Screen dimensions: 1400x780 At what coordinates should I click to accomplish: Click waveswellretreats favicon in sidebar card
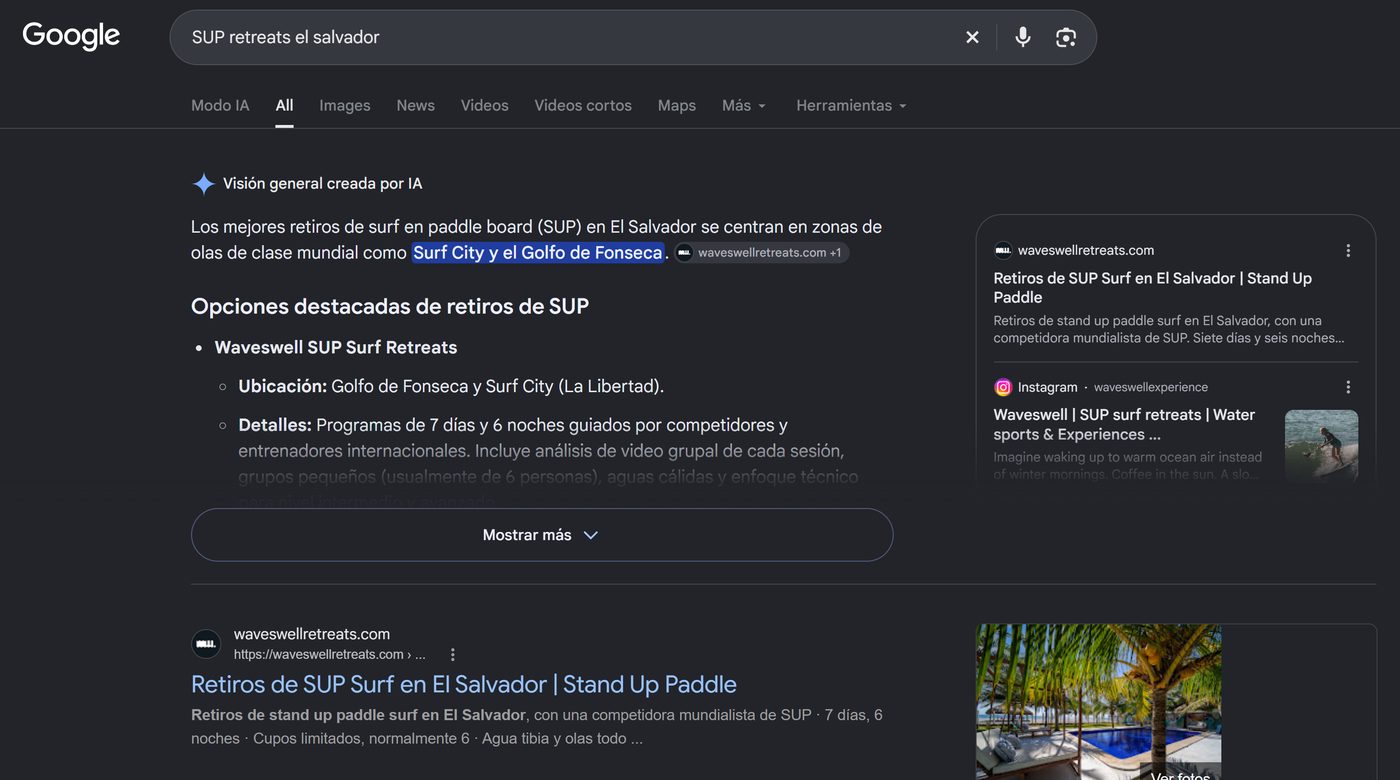coord(1003,251)
